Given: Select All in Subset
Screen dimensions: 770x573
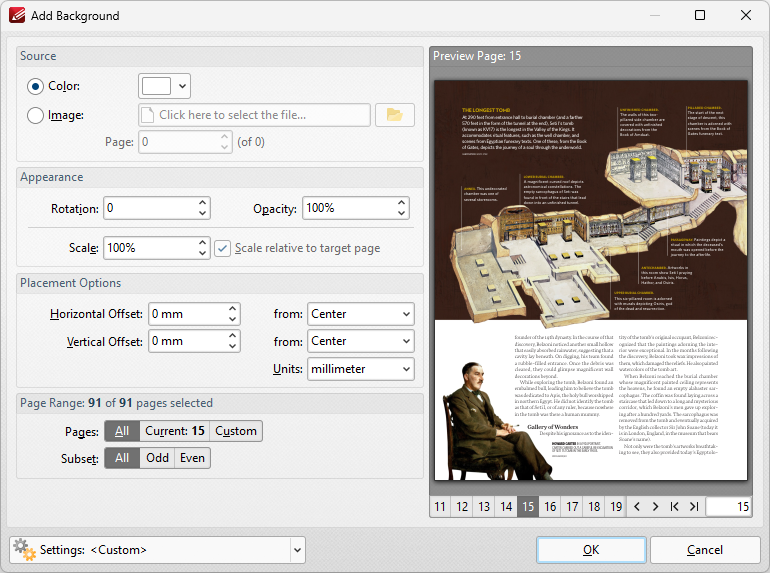Looking at the screenshot, I should coord(122,458).
